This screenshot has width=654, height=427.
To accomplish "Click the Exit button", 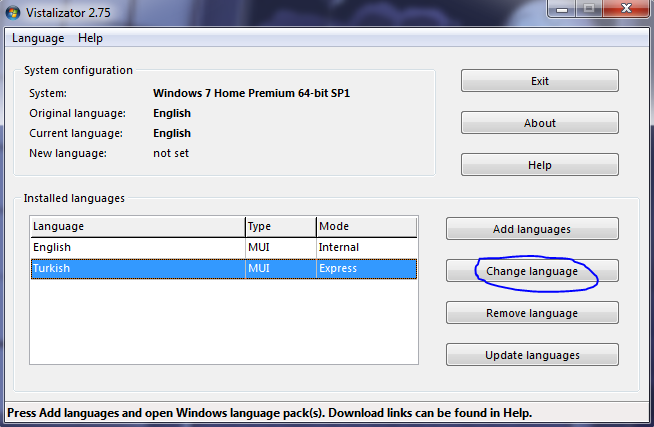I will [540, 81].
